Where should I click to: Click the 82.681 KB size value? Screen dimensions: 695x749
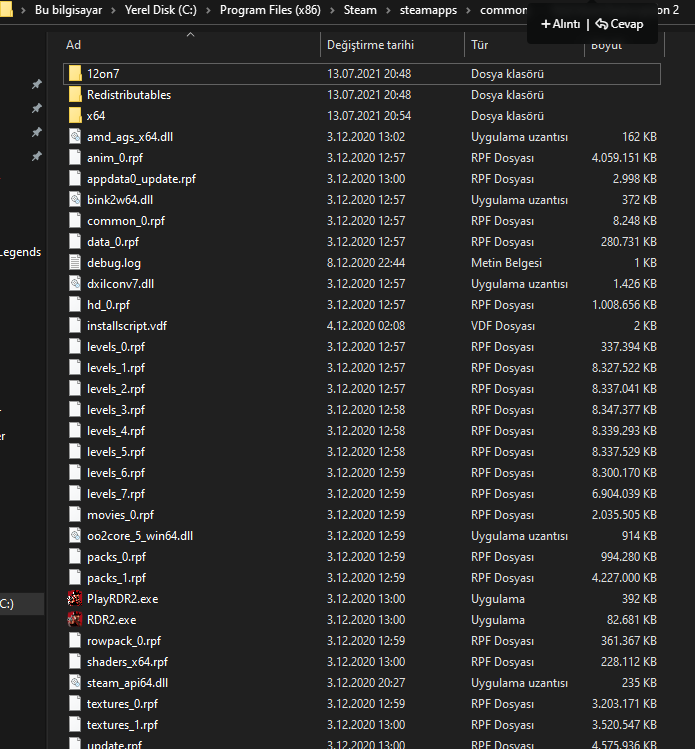click(x=631, y=620)
